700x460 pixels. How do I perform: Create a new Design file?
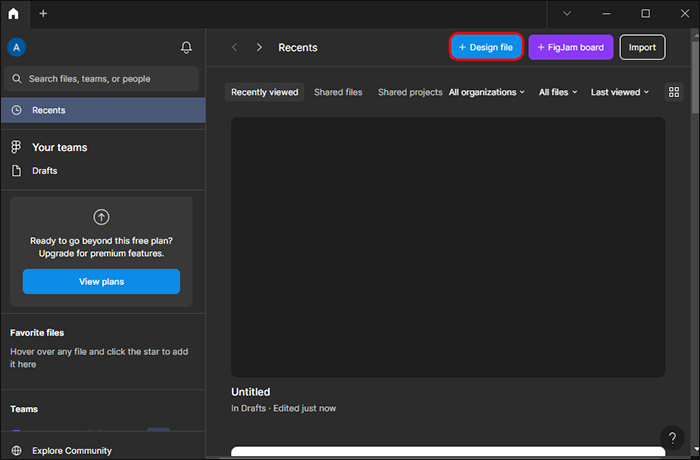click(x=486, y=47)
